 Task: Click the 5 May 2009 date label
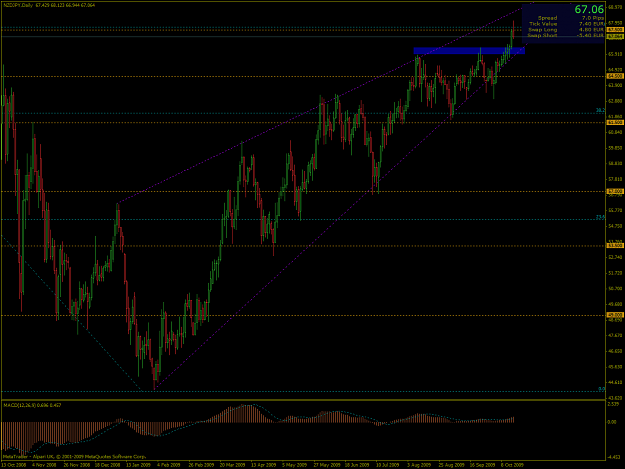point(294,465)
